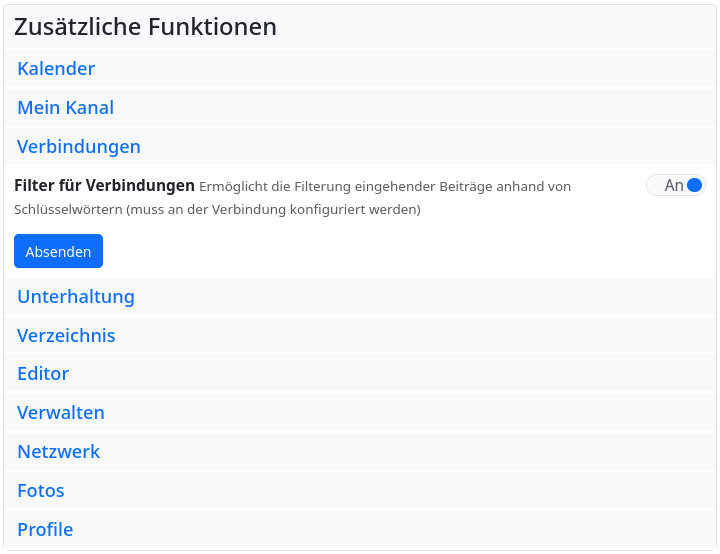The image size is (720, 554).
Task: Click the blue knob of the filter switch
Action: (695, 185)
